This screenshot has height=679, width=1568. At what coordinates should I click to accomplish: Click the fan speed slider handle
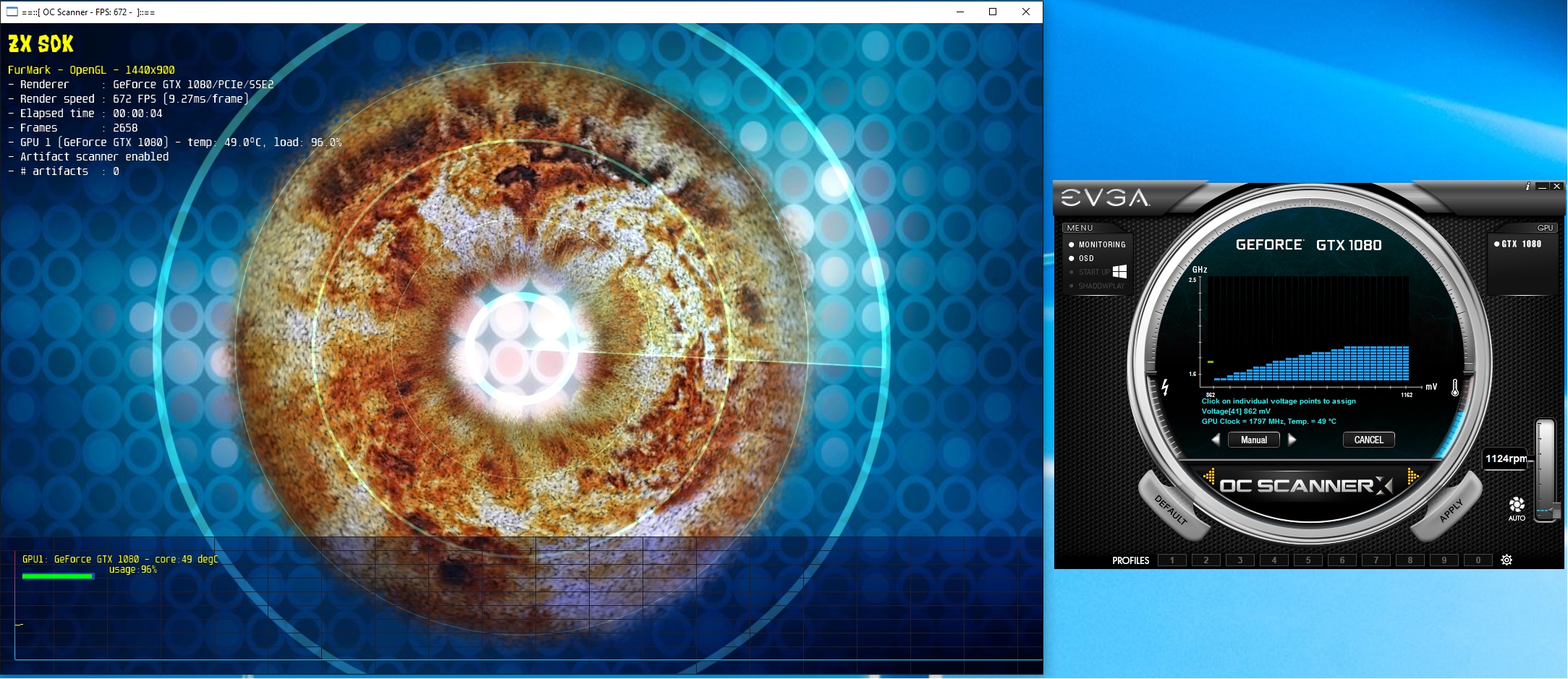point(1556,511)
